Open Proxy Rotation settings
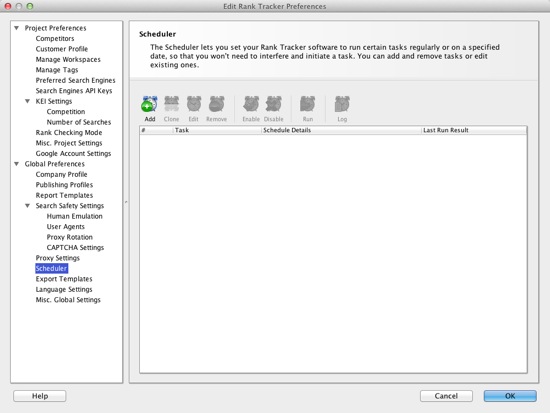This screenshot has width=550, height=413. [x=70, y=237]
